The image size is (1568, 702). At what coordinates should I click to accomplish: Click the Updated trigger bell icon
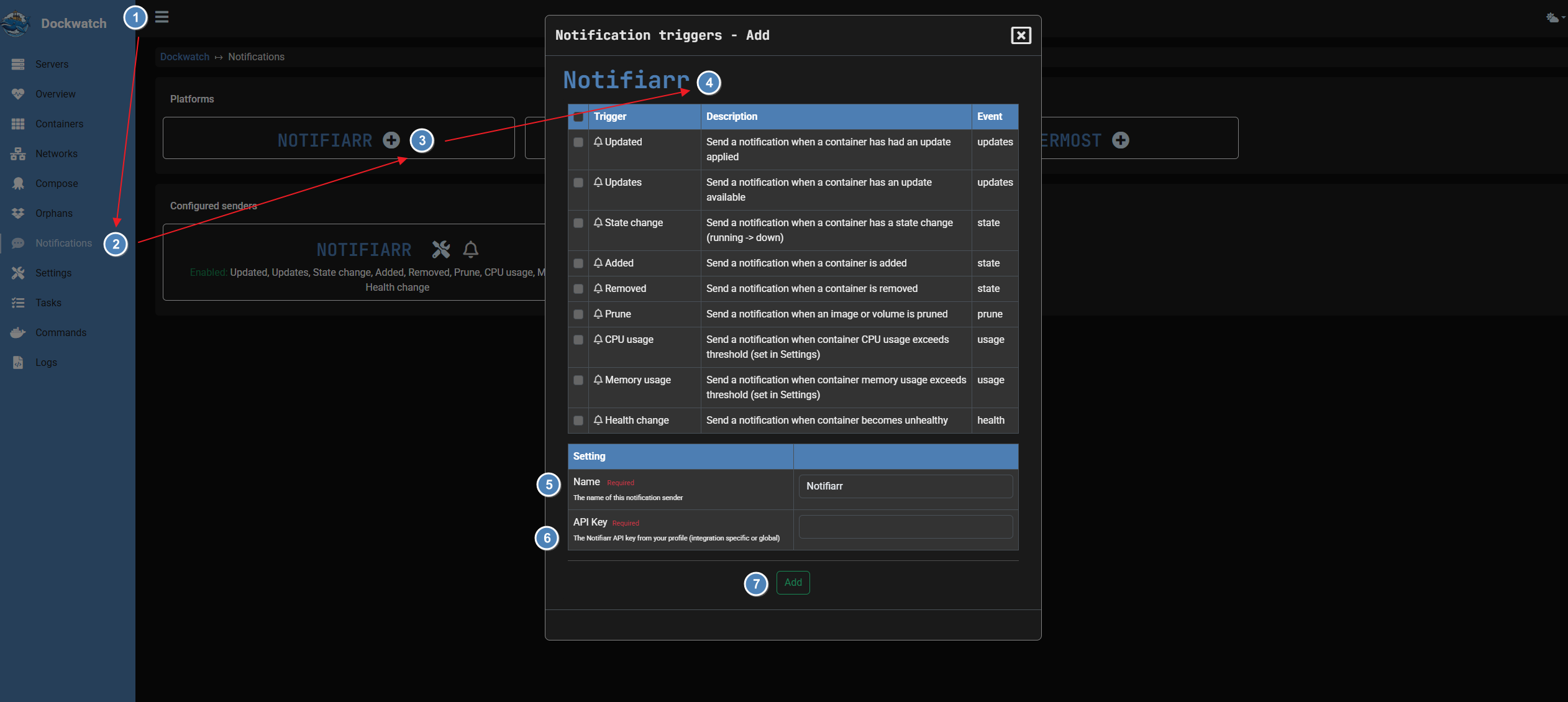click(598, 142)
